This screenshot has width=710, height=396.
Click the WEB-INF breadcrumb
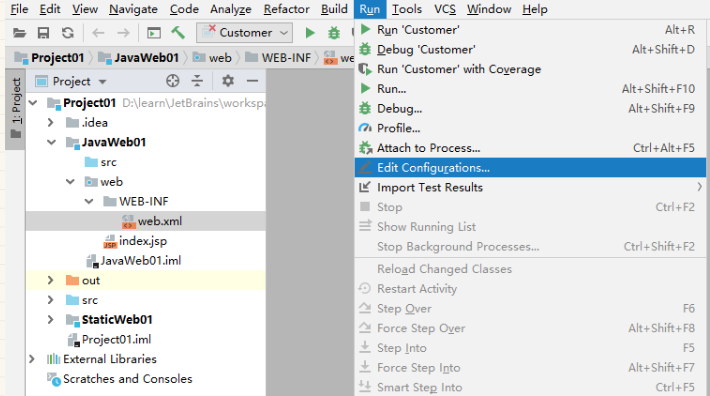click(x=278, y=58)
